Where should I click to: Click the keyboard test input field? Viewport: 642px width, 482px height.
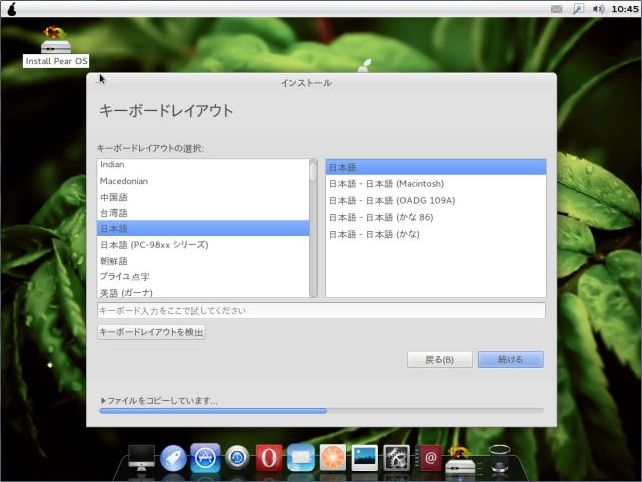coord(320,311)
